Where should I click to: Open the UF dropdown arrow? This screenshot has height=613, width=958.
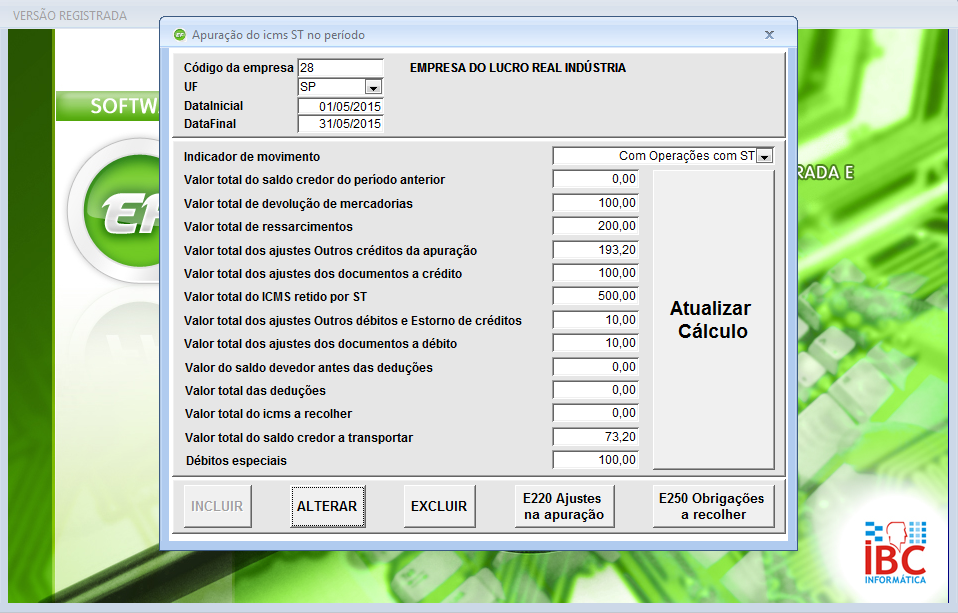pyautogui.click(x=372, y=87)
